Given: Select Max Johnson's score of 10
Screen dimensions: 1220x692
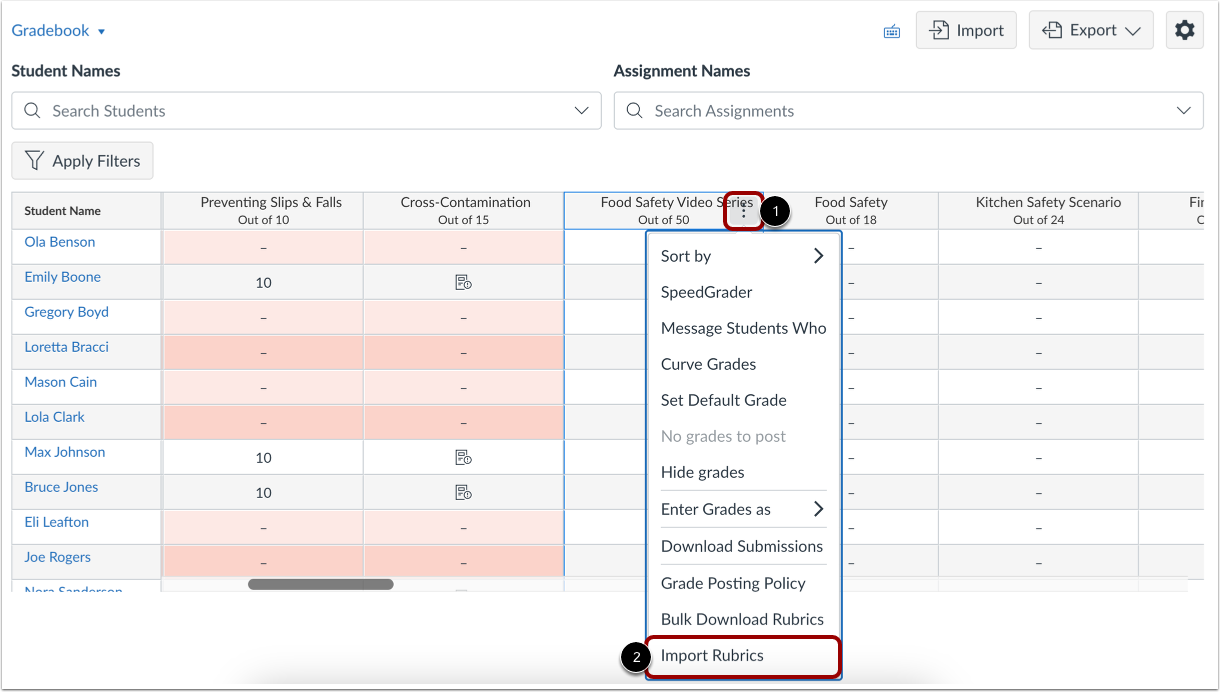Looking at the screenshot, I should tap(263, 458).
